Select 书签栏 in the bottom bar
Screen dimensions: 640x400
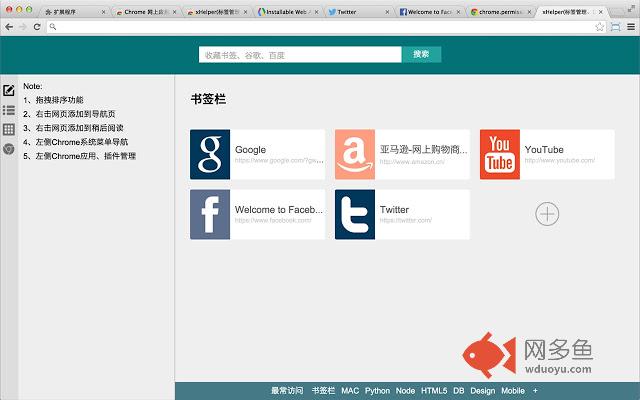coord(323,391)
